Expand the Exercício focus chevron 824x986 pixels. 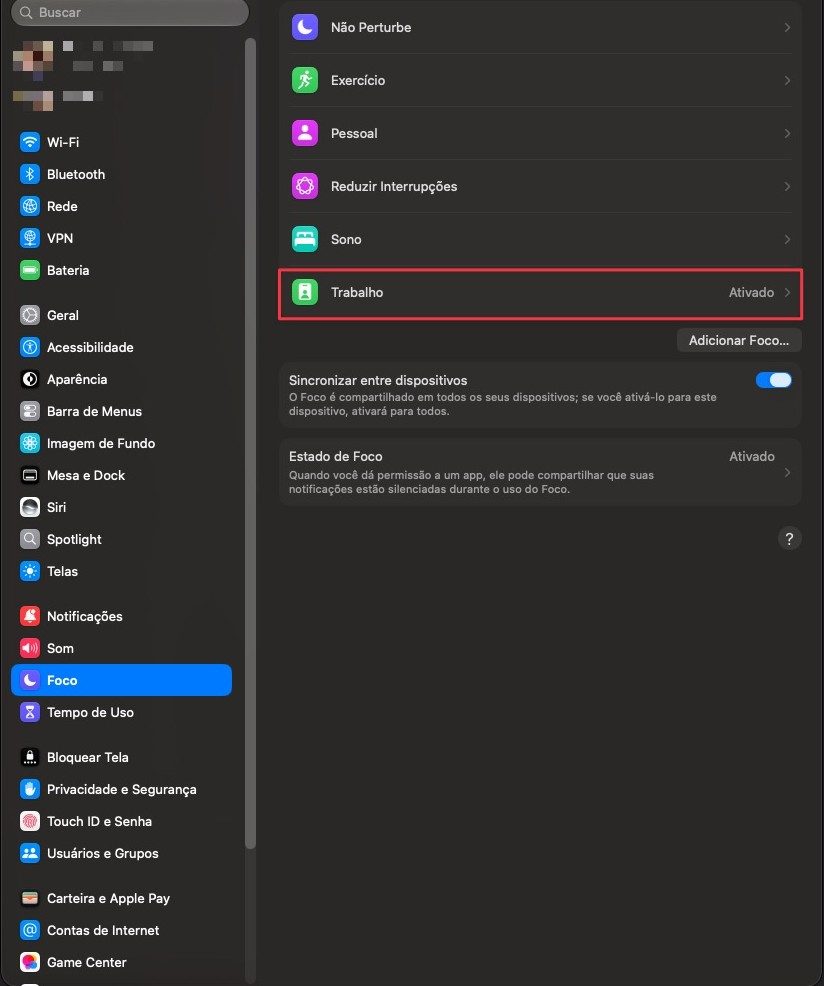tap(787, 80)
